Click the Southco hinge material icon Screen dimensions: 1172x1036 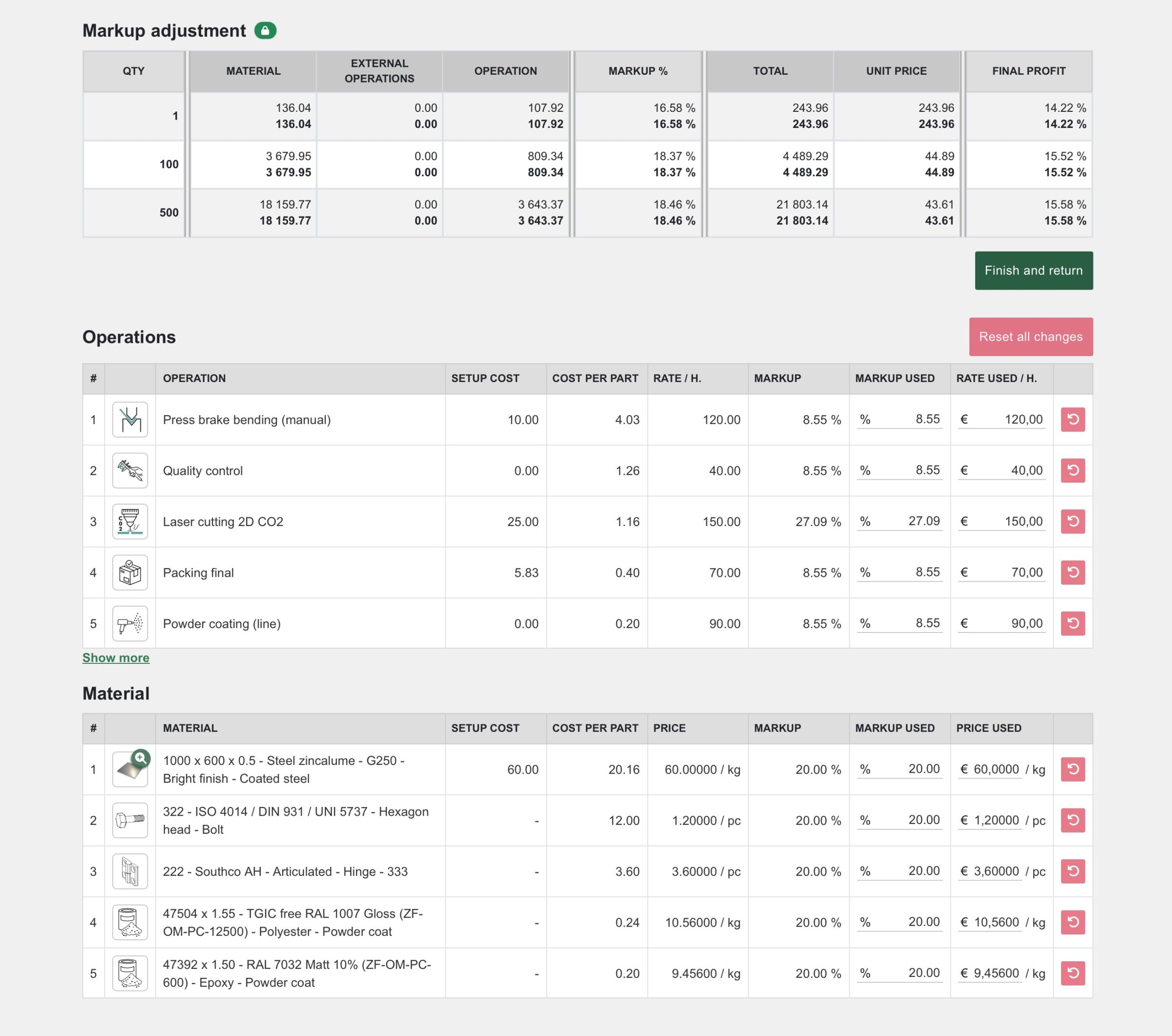130,872
